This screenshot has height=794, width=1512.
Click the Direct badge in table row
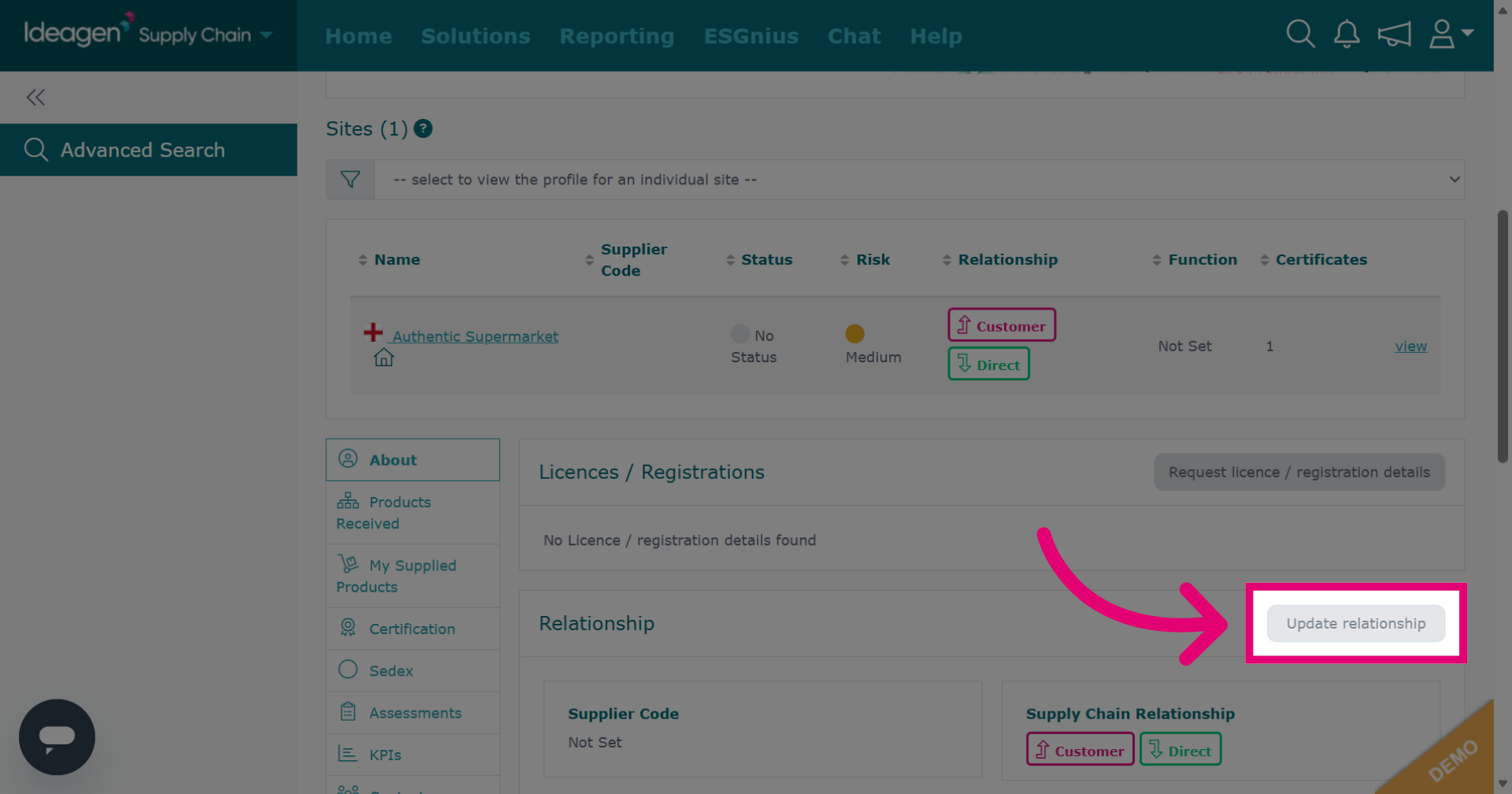click(x=988, y=364)
